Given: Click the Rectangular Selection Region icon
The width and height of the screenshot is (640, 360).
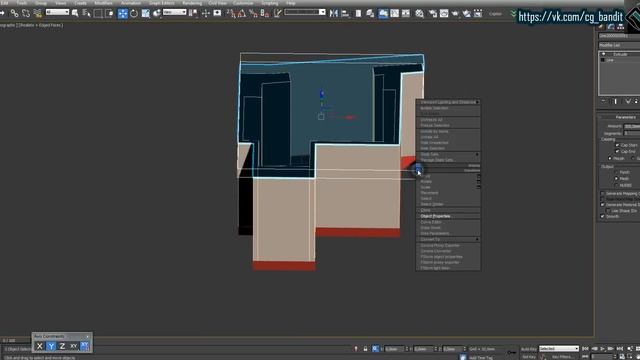Looking at the screenshot, I should pos(98,13).
